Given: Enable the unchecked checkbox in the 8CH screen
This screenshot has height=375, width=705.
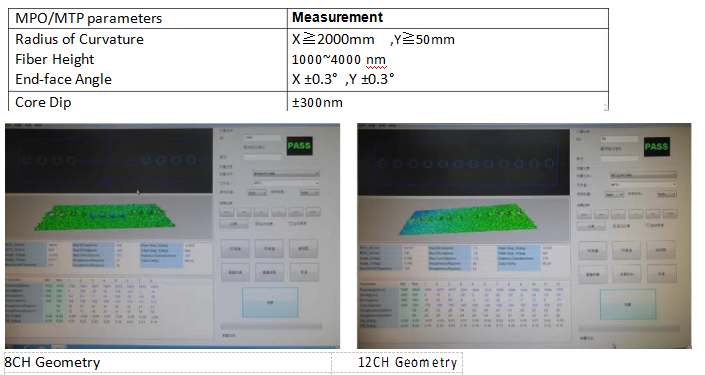Looking at the screenshot, I should tap(291, 223).
